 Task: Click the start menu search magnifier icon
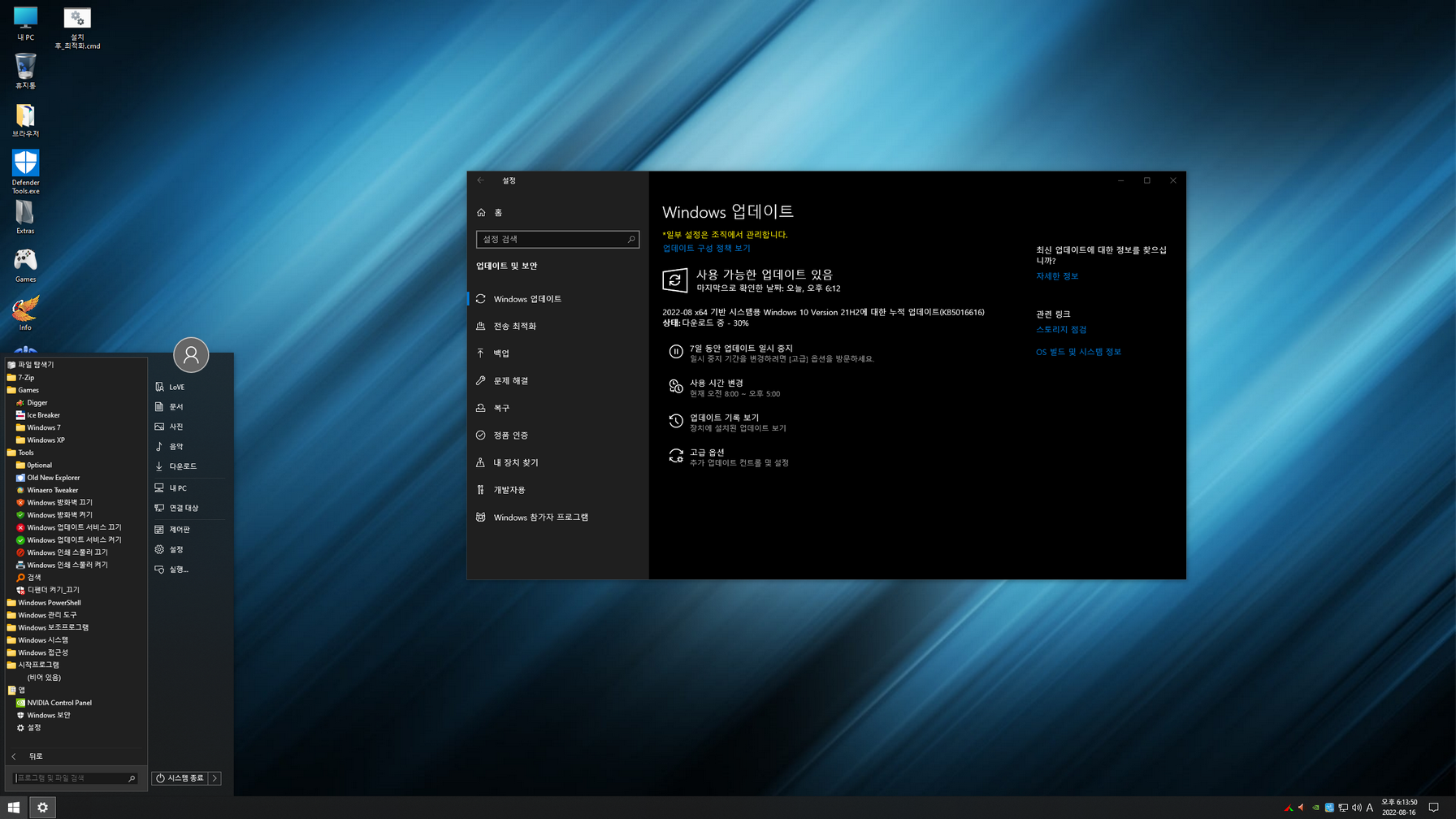[x=132, y=778]
